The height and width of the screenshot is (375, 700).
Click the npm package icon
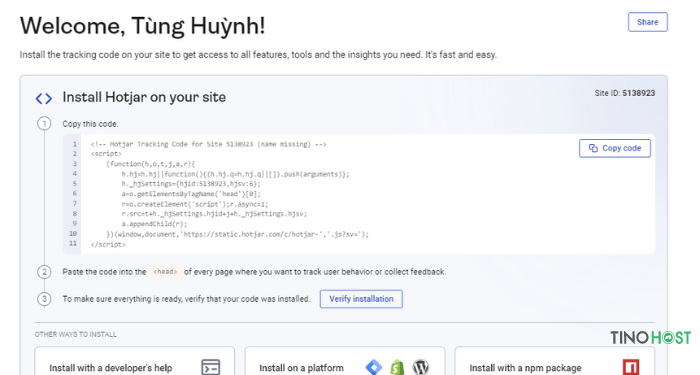tap(631, 367)
